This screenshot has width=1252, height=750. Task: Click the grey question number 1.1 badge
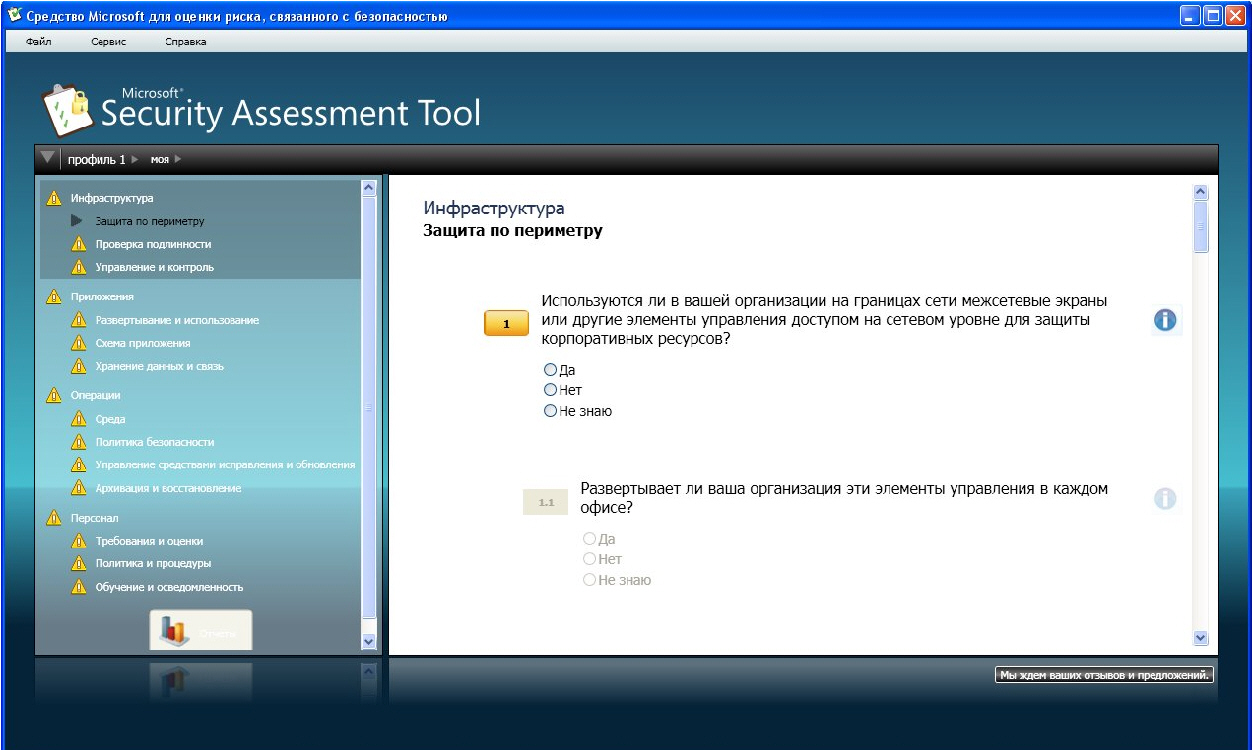pyautogui.click(x=546, y=502)
